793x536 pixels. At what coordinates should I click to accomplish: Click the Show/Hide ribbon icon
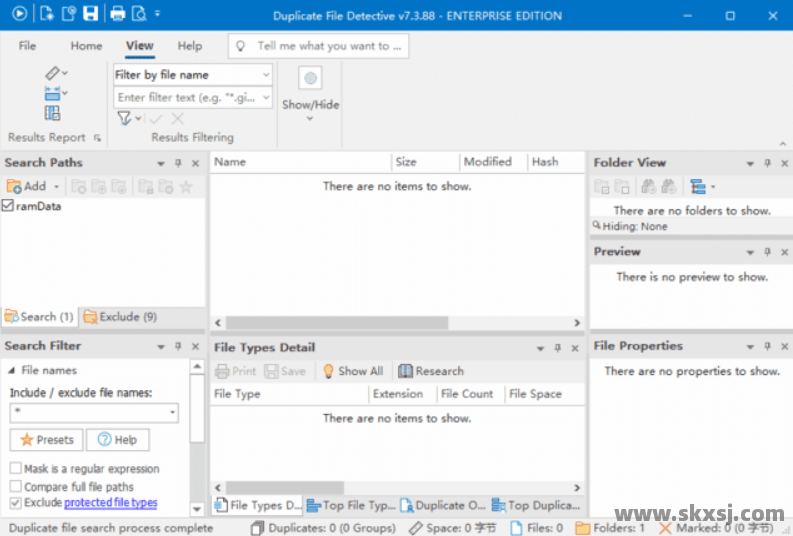[310, 79]
